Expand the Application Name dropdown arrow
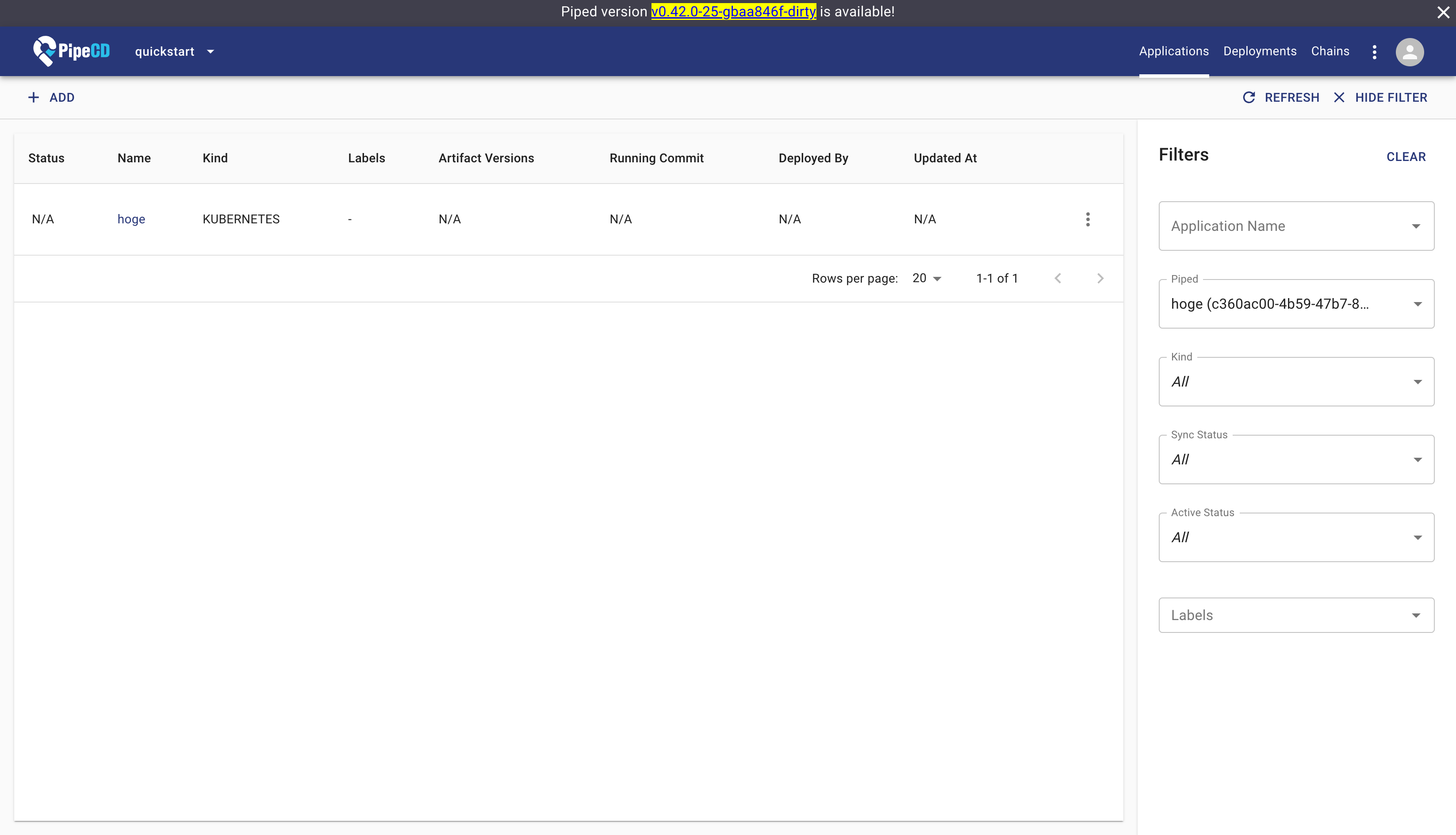Screen dimensions: 1456x835 (x=1416, y=226)
